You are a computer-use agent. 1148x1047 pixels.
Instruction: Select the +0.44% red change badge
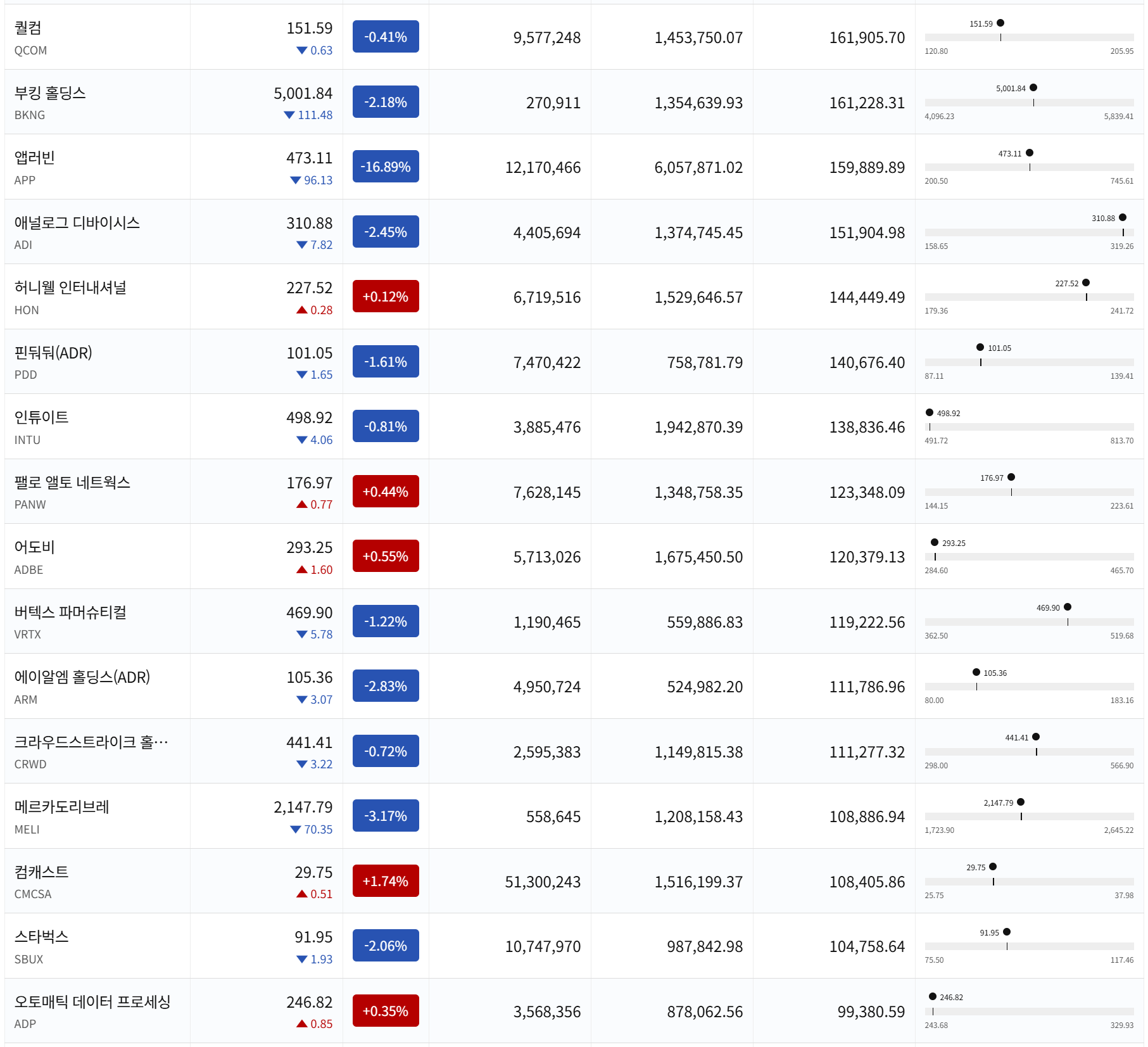(x=386, y=492)
